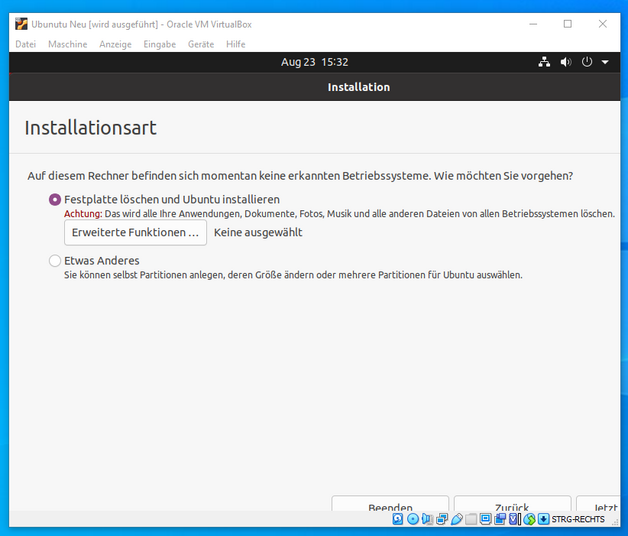Image resolution: width=628 pixels, height=536 pixels.
Task: Click the hard disk activity icon in status bar
Action: [x=398, y=519]
